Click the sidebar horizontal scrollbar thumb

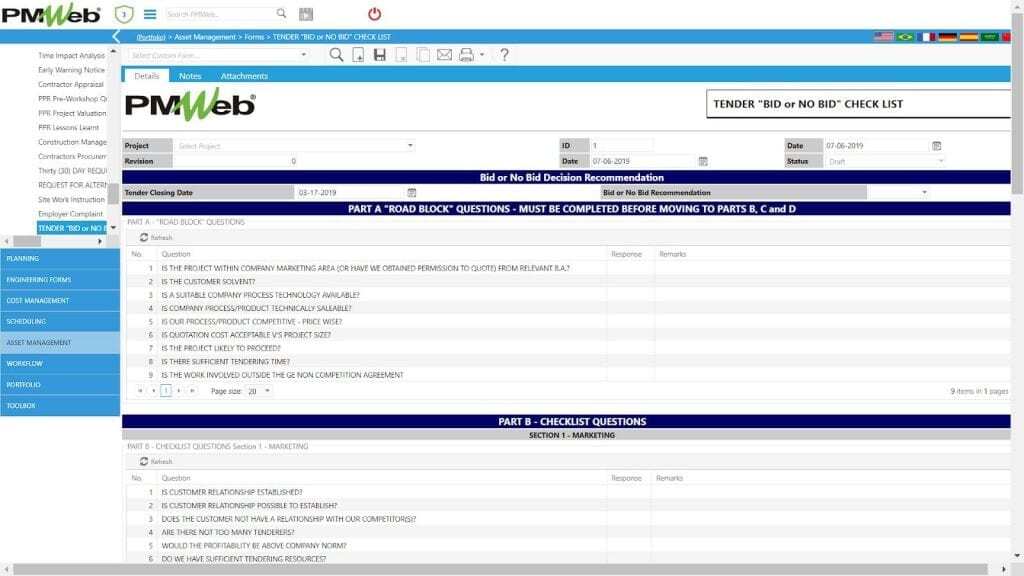27,241
